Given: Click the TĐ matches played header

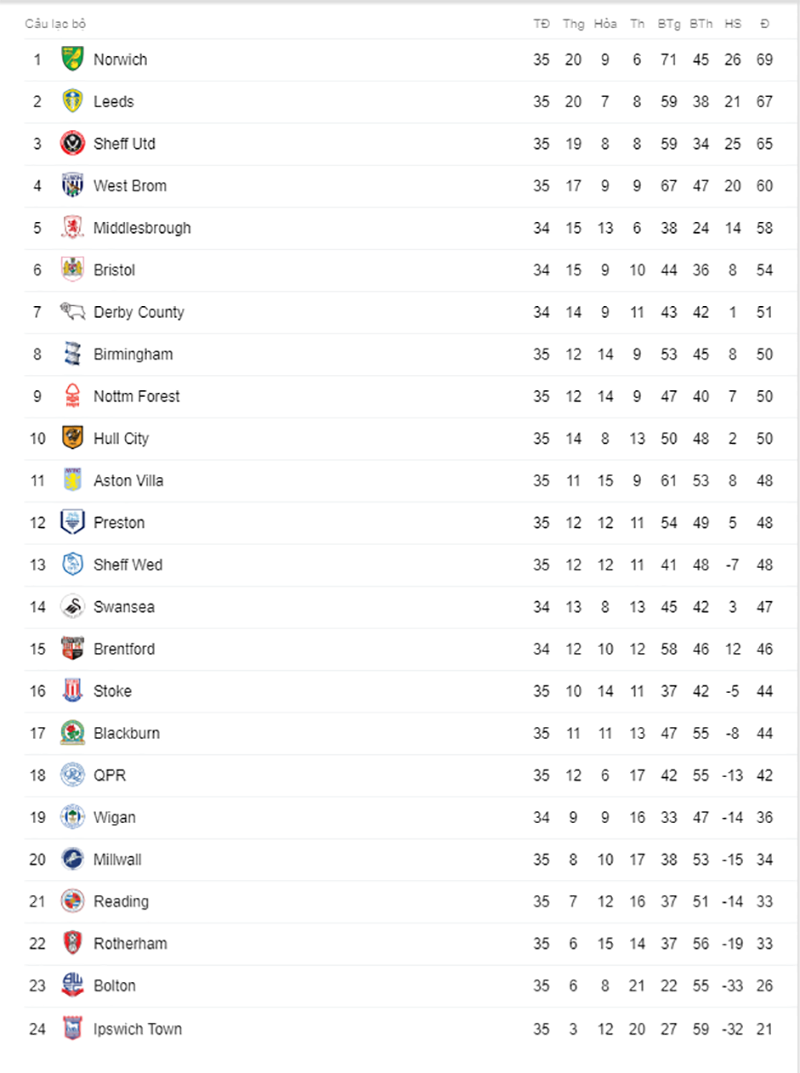Looking at the screenshot, I should (x=541, y=24).
